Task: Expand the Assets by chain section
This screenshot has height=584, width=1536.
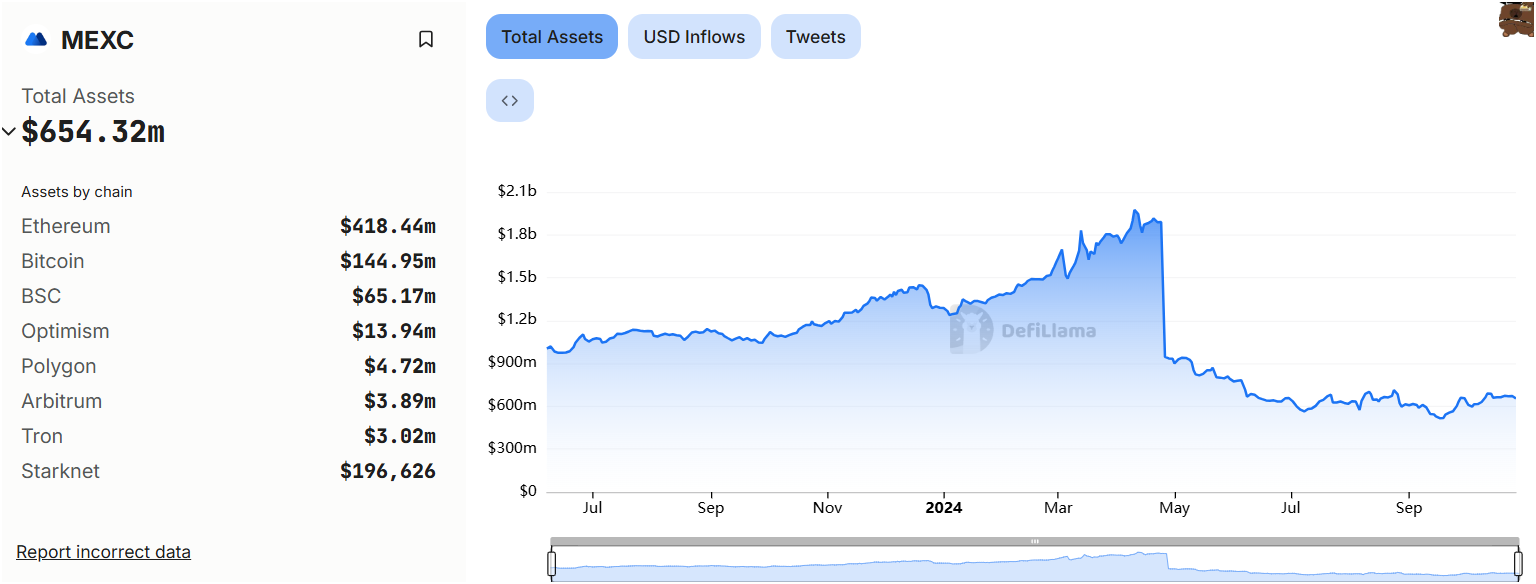Action: (77, 191)
